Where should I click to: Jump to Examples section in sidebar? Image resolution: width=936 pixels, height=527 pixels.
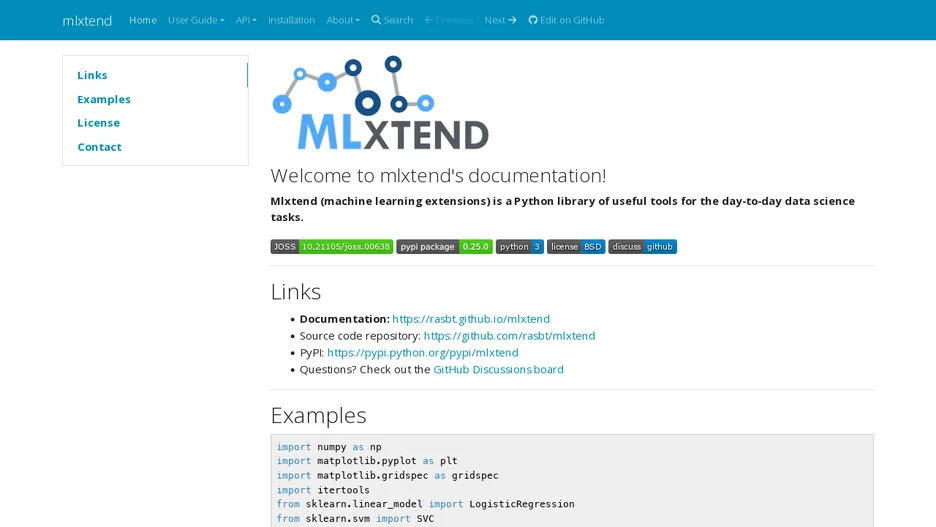tap(104, 99)
